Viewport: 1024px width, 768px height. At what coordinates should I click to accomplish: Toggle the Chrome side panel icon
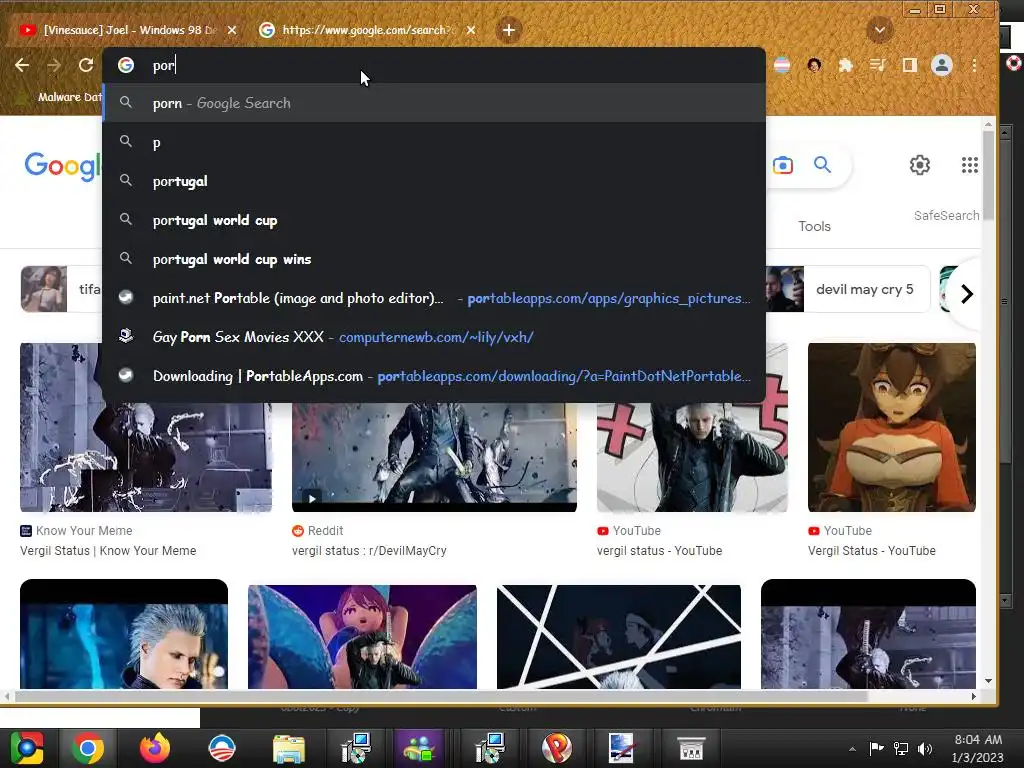910,65
